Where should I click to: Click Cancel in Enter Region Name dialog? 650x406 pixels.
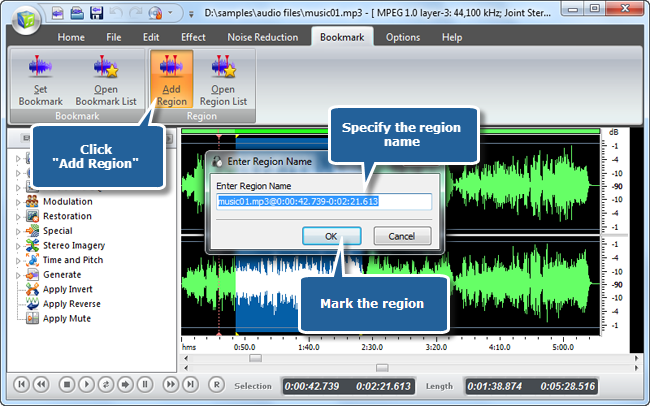click(x=402, y=236)
